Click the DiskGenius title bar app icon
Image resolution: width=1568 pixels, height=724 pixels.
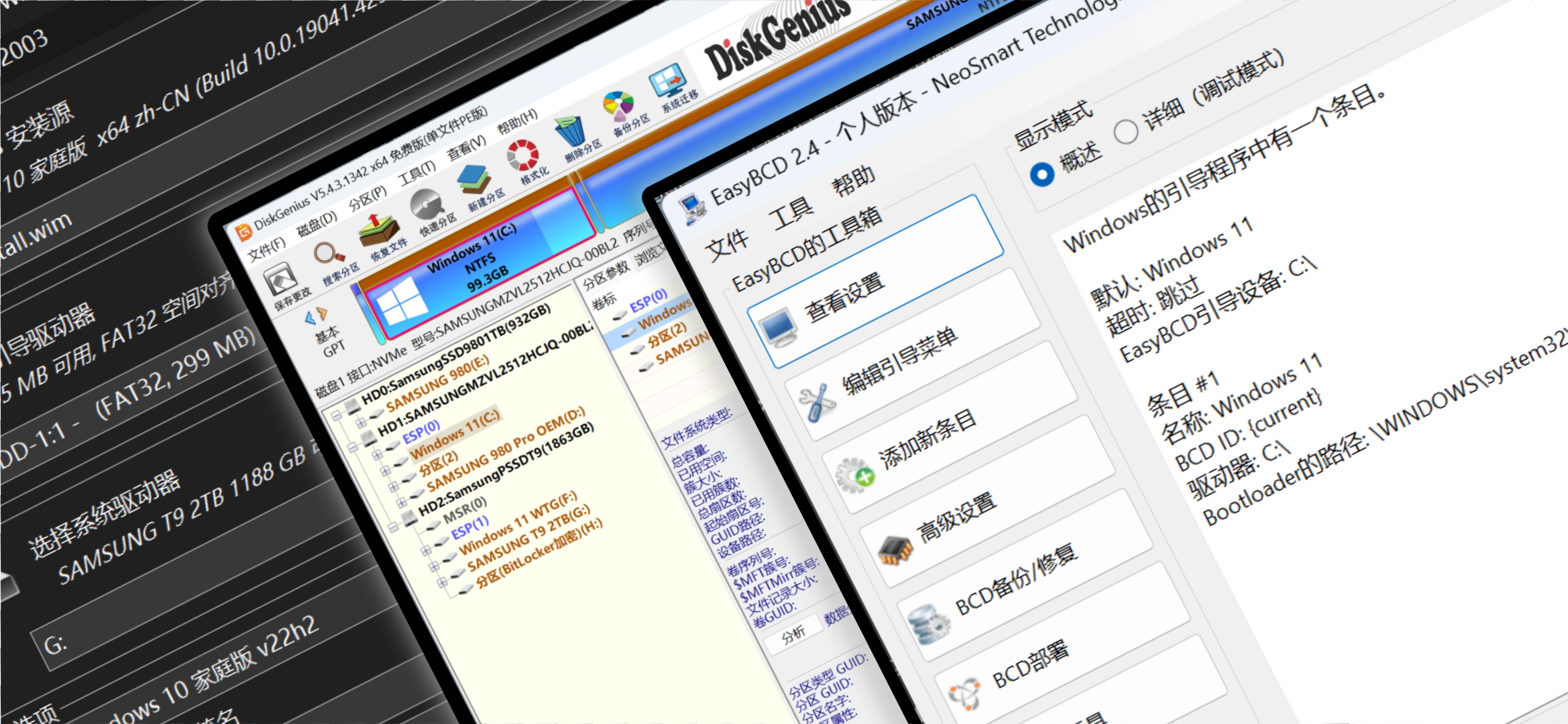(x=244, y=232)
